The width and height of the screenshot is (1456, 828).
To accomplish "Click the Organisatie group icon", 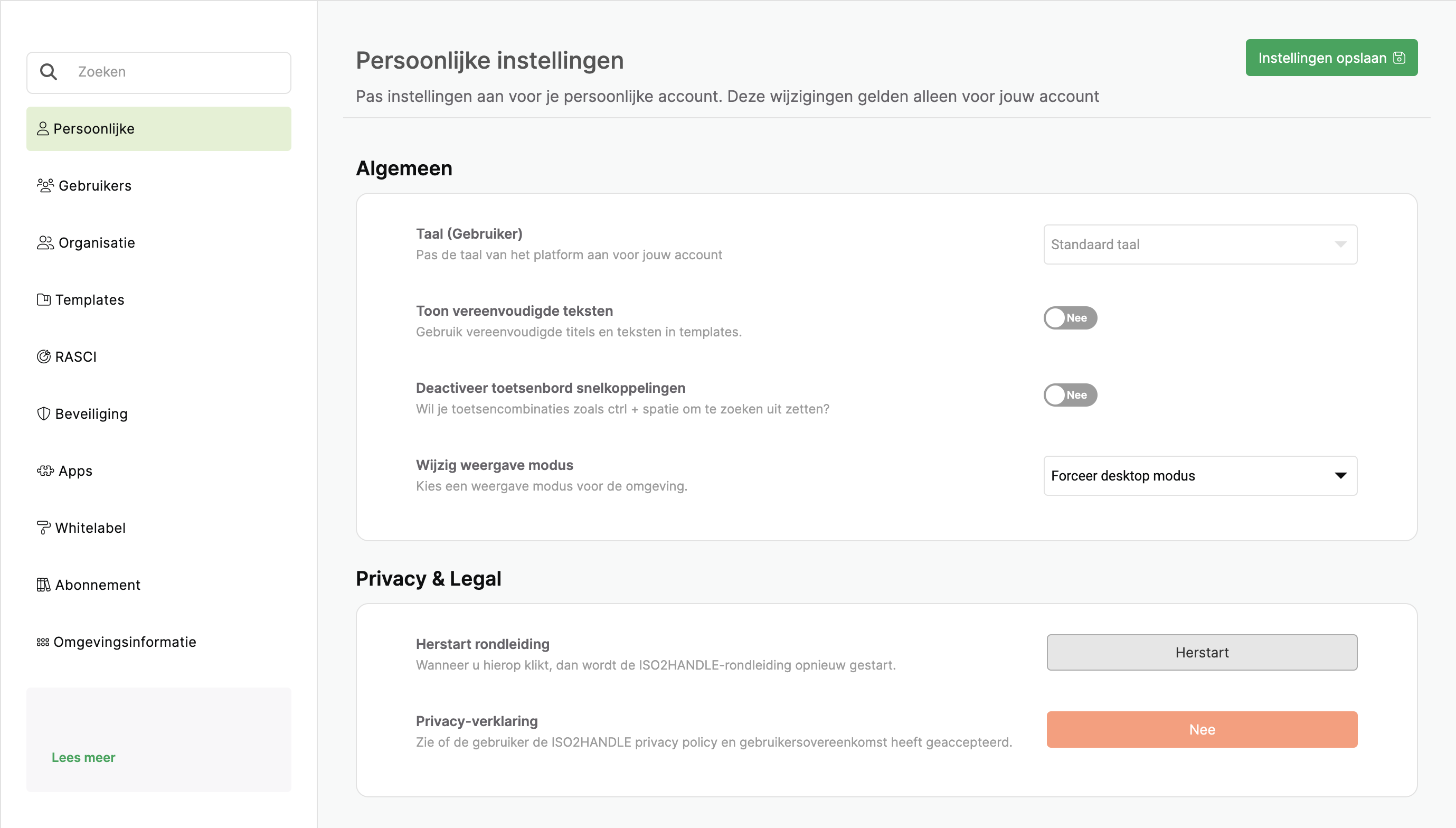I will pos(45,243).
